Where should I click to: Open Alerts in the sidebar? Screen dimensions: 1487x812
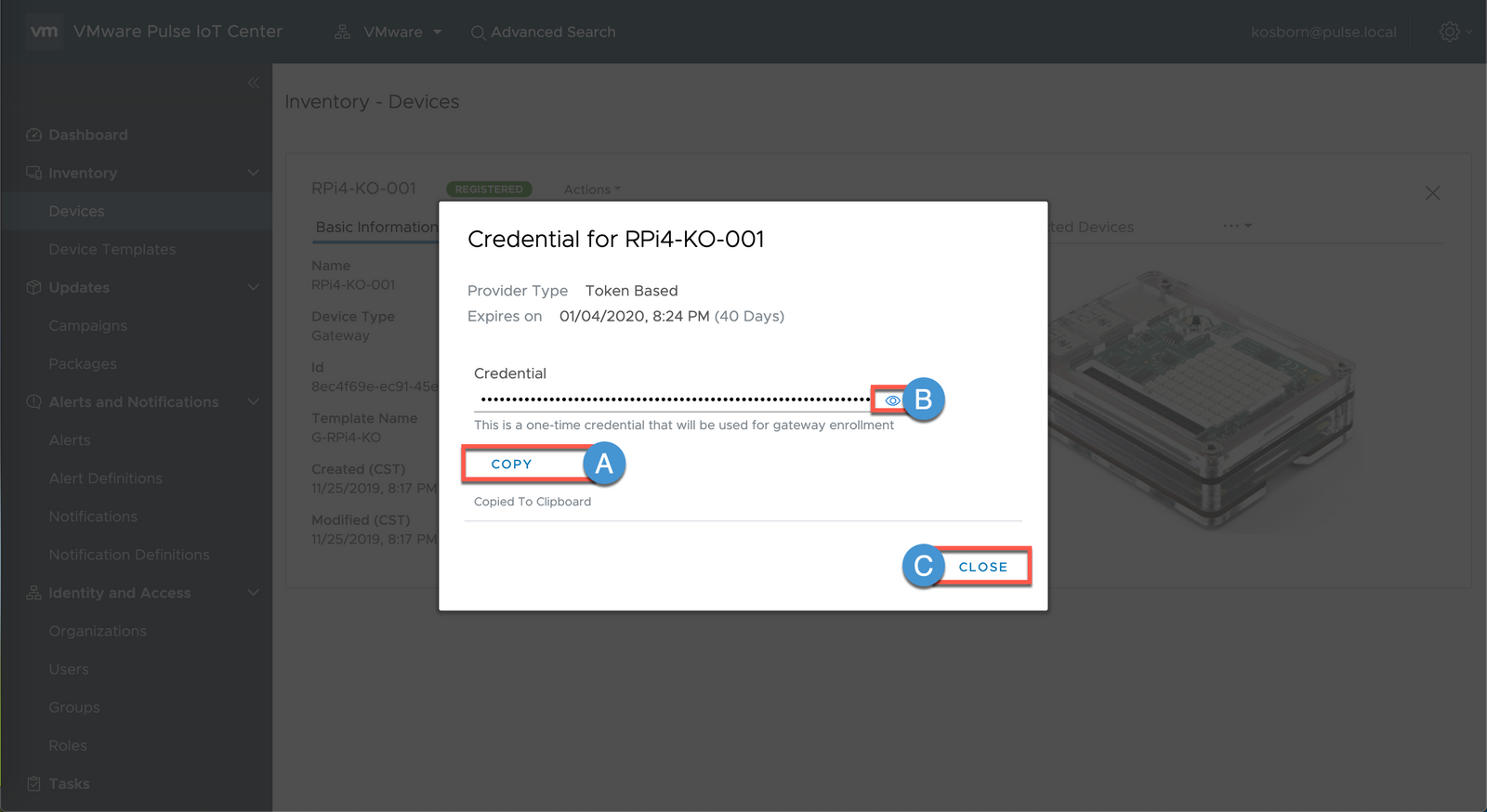[70, 439]
